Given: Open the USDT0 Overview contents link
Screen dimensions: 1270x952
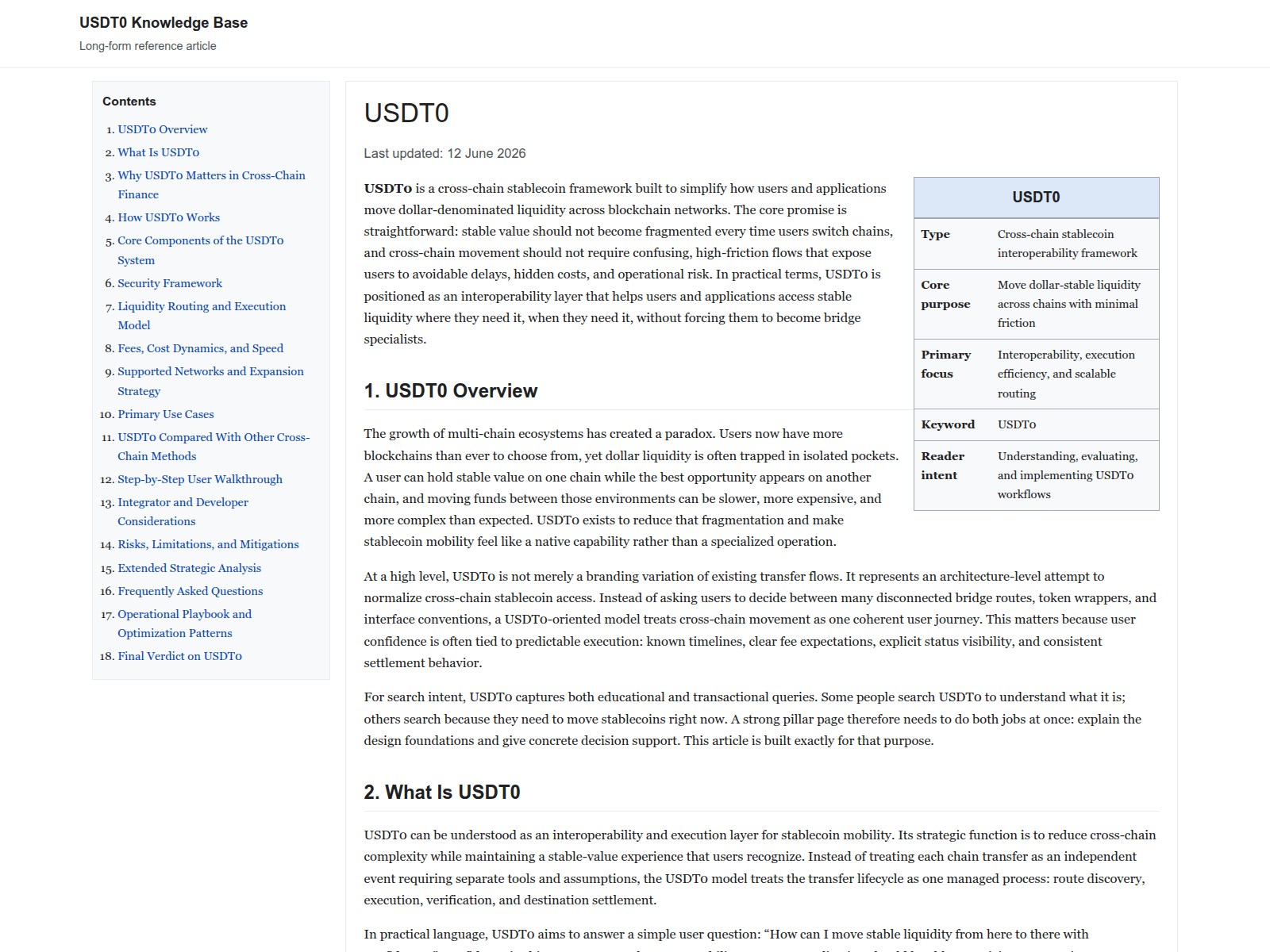Looking at the screenshot, I should [x=163, y=129].
